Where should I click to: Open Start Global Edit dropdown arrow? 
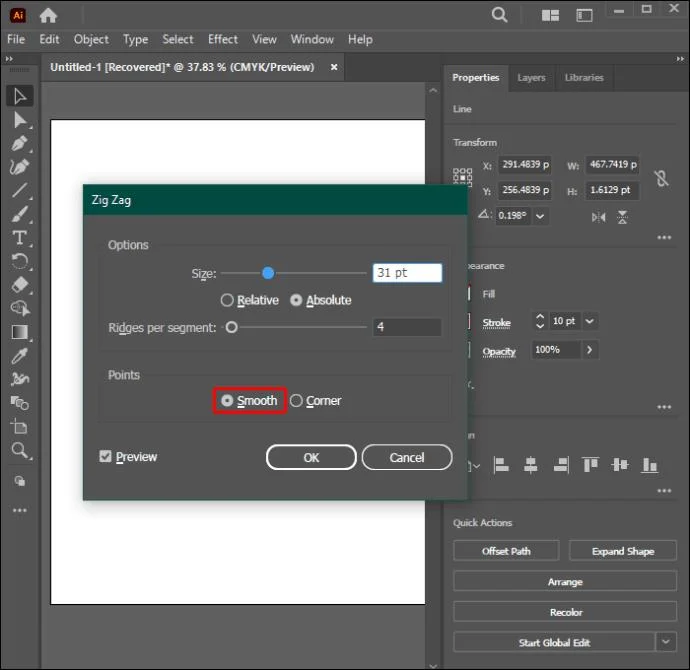click(x=666, y=642)
